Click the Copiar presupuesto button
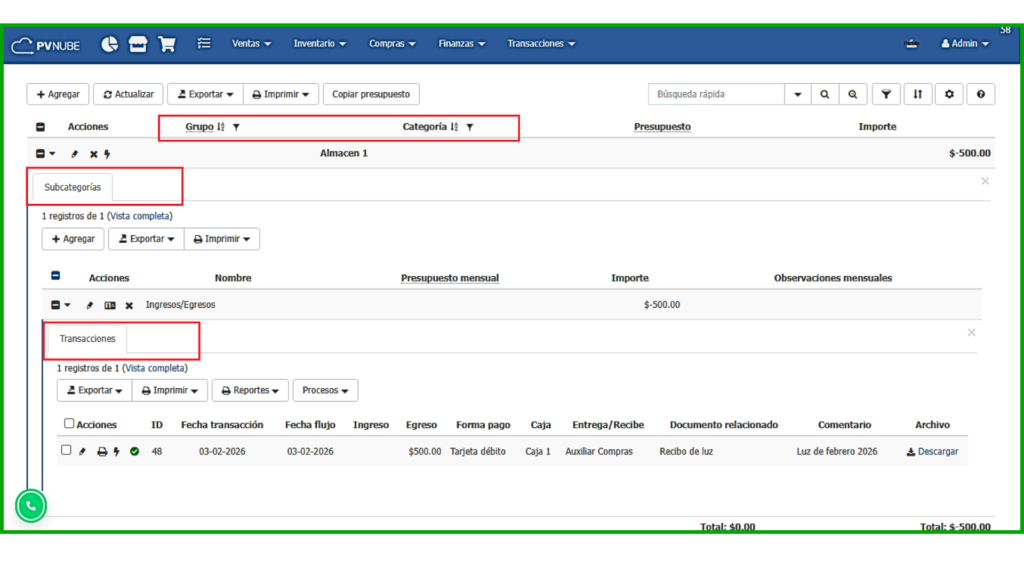This screenshot has height=576, width=1024. coord(371,94)
